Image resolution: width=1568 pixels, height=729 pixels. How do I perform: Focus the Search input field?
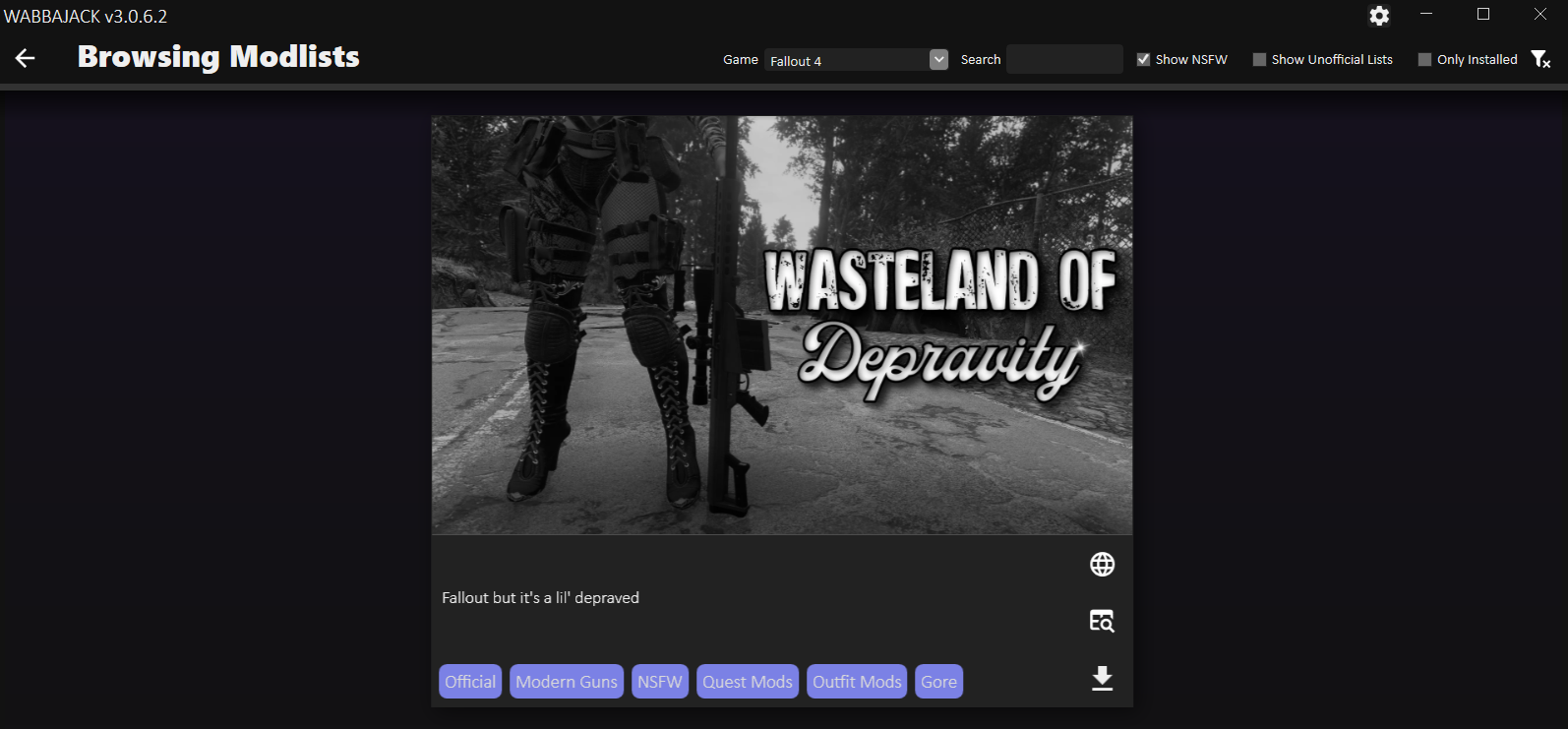click(1064, 59)
